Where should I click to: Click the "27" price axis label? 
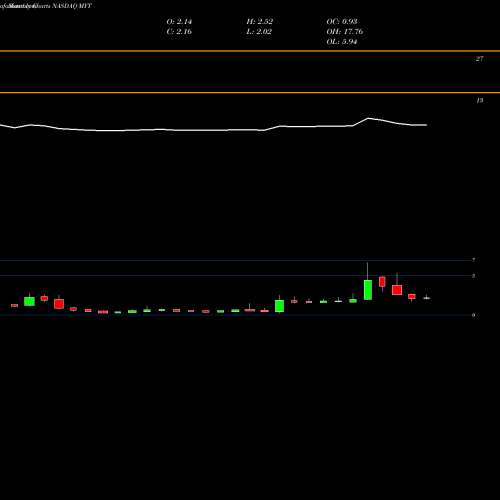[479, 59]
